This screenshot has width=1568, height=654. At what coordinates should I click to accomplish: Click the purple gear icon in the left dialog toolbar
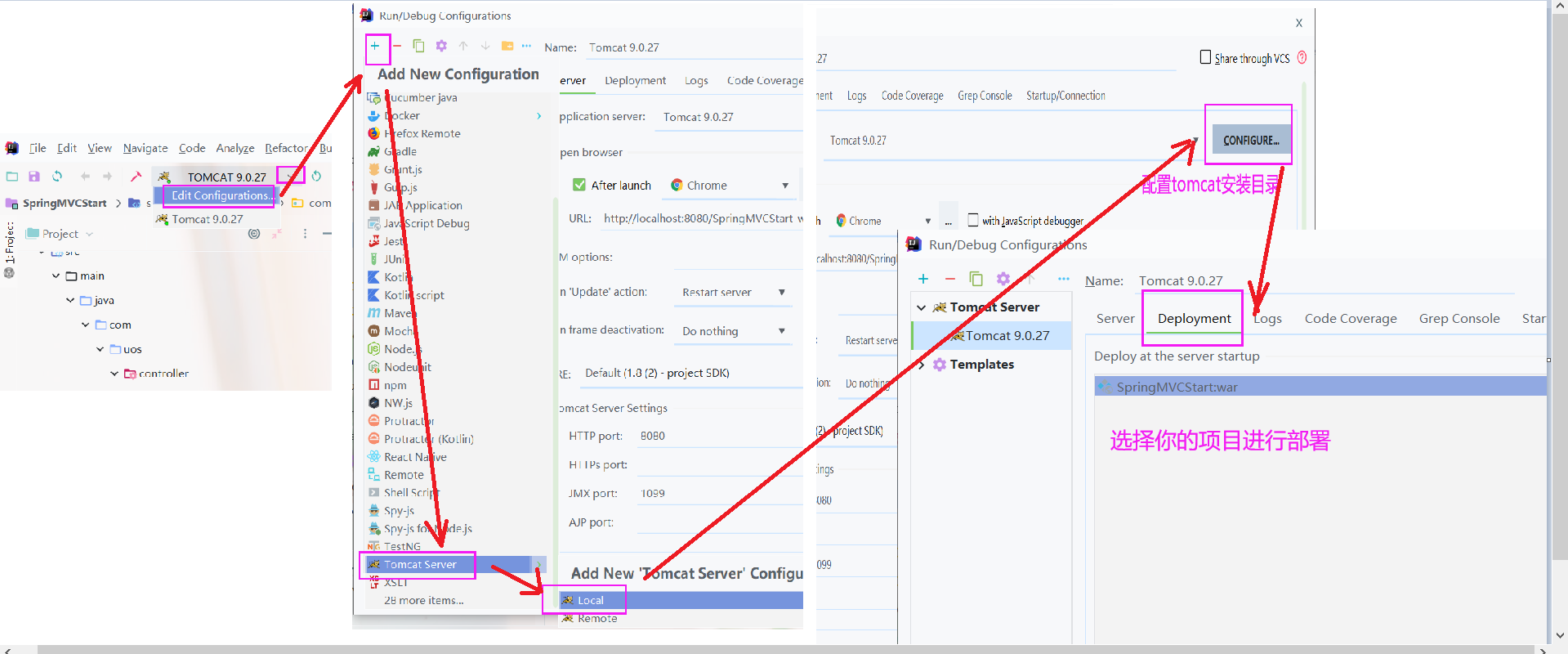[x=441, y=46]
